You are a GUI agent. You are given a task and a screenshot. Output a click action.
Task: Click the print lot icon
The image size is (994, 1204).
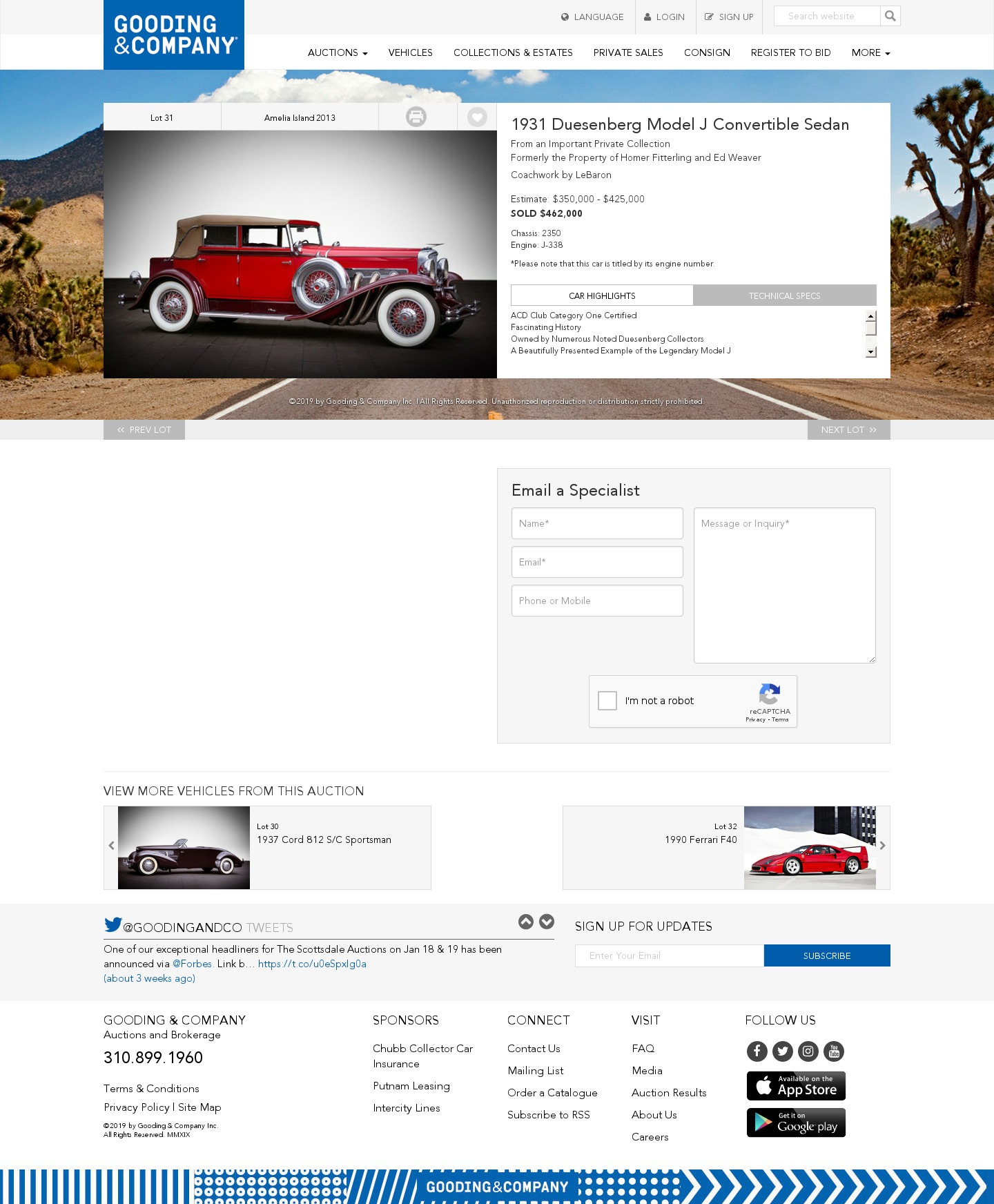416,117
